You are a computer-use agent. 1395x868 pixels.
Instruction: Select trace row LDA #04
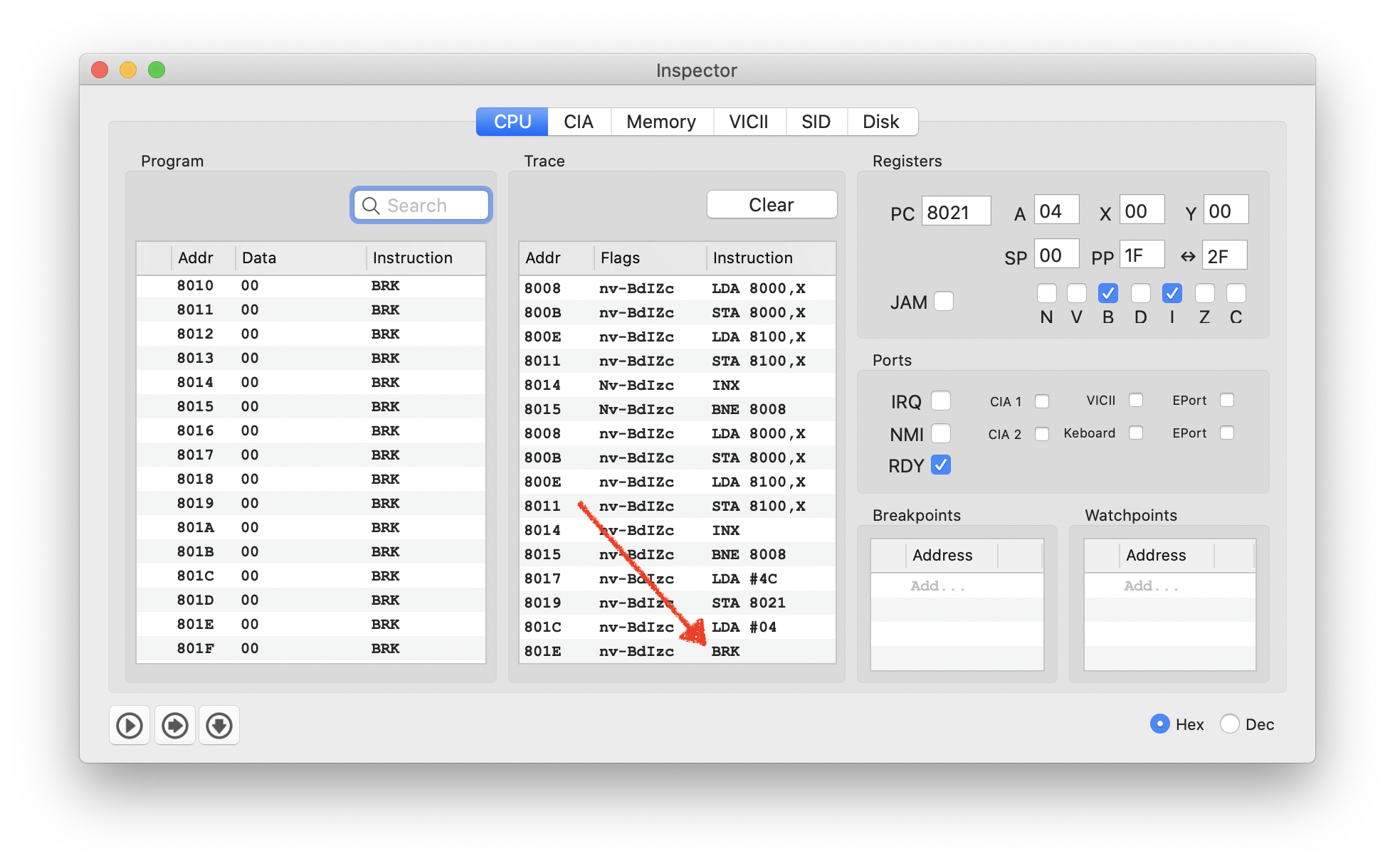[x=678, y=627]
